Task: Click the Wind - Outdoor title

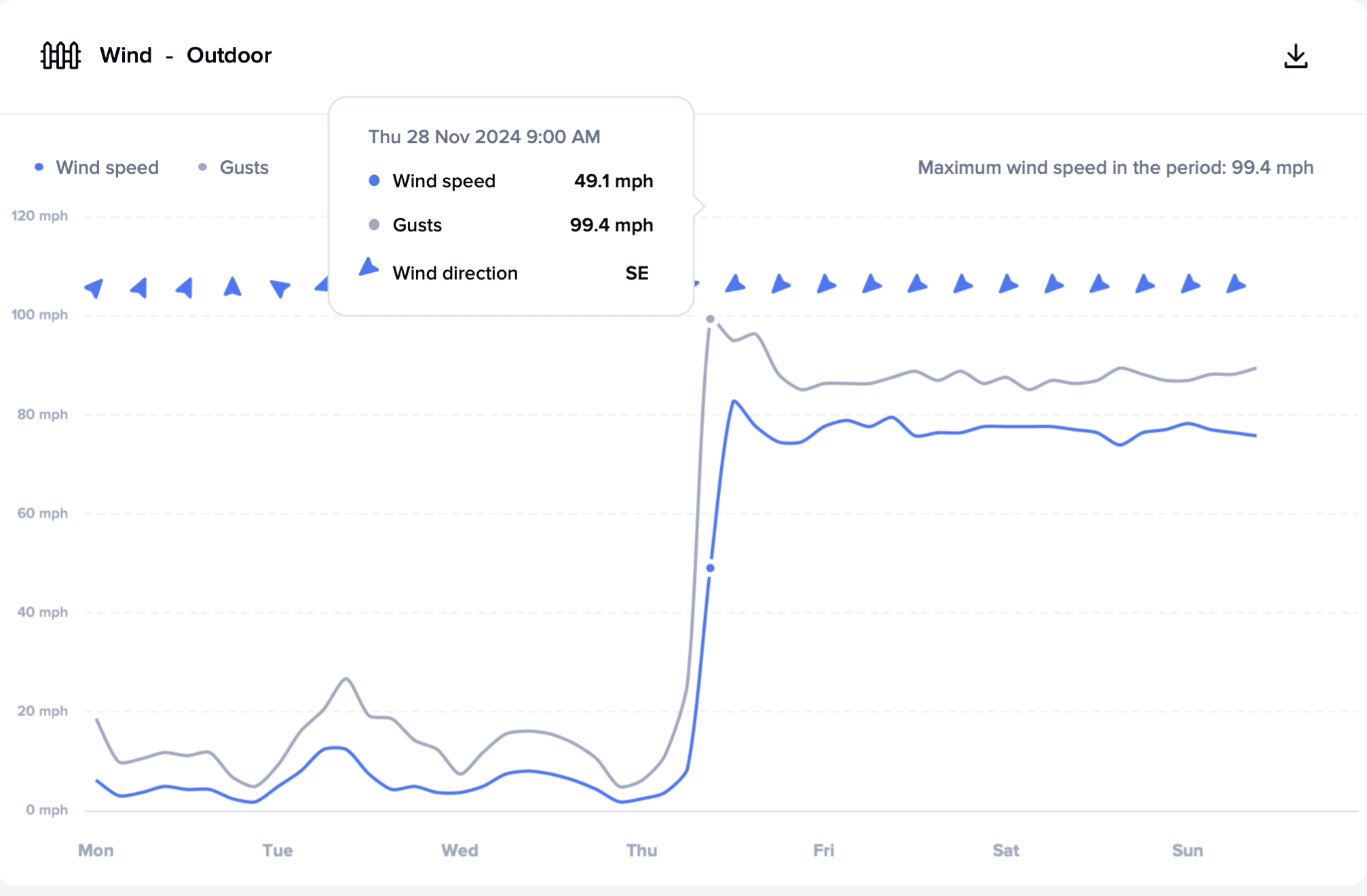Action: pyautogui.click(x=185, y=56)
